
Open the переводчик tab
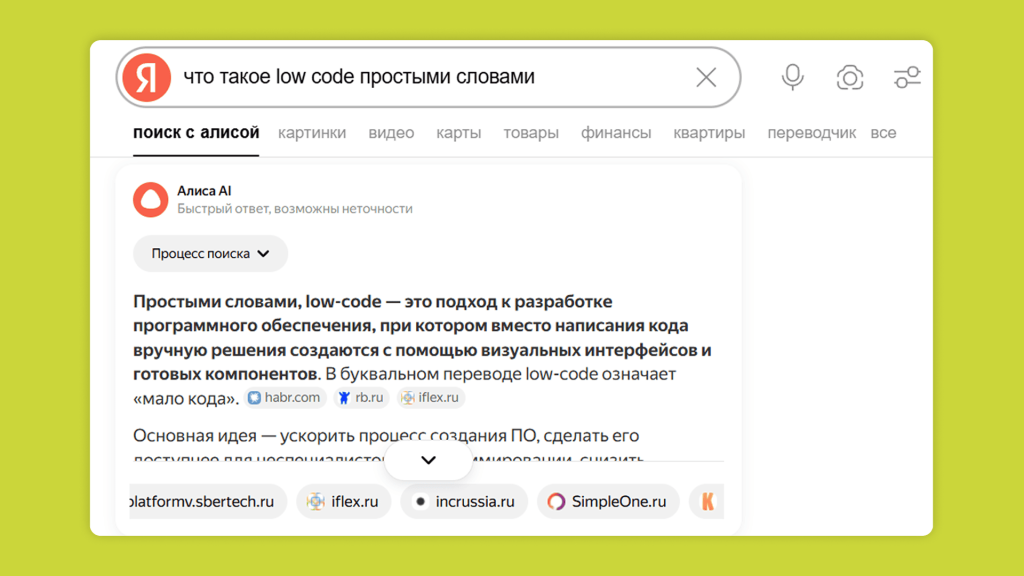[x=811, y=133]
